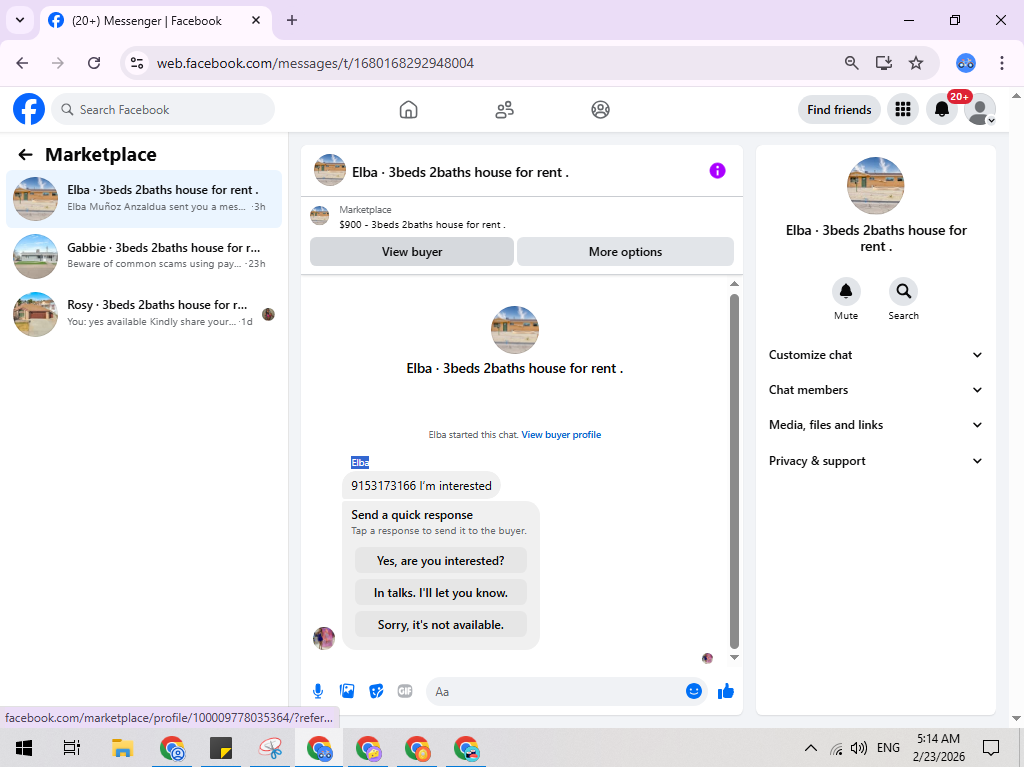Open the Elba conversation in list
The image size is (1024, 767).
(x=144, y=199)
